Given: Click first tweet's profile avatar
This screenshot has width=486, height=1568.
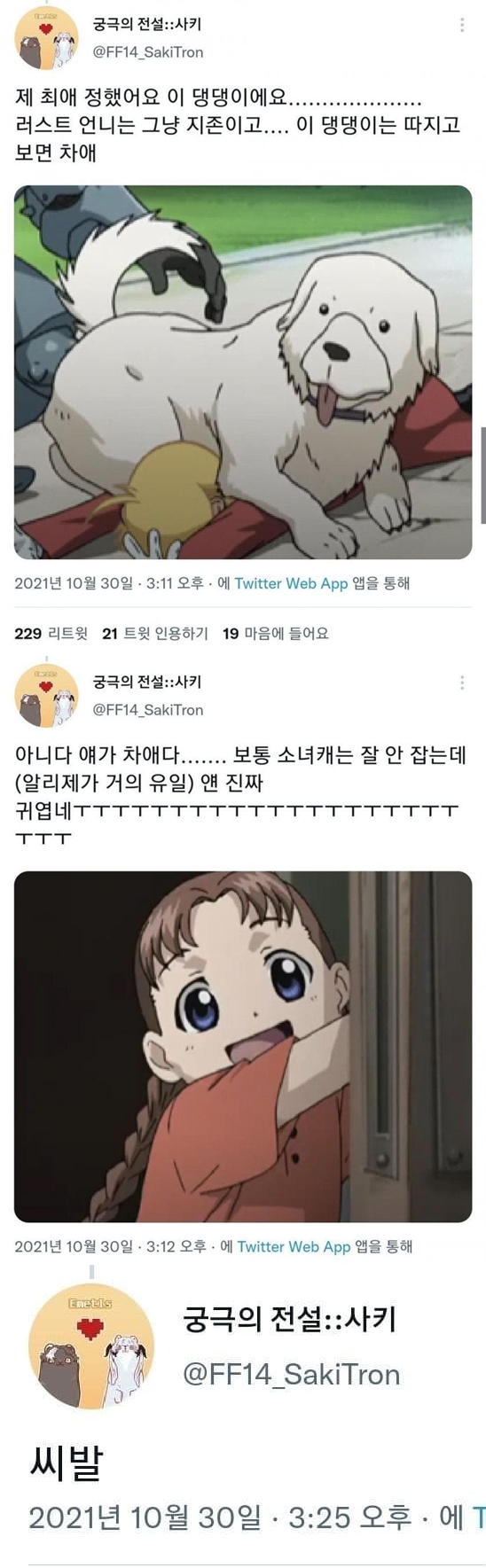Looking at the screenshot, I should point(46,39).
